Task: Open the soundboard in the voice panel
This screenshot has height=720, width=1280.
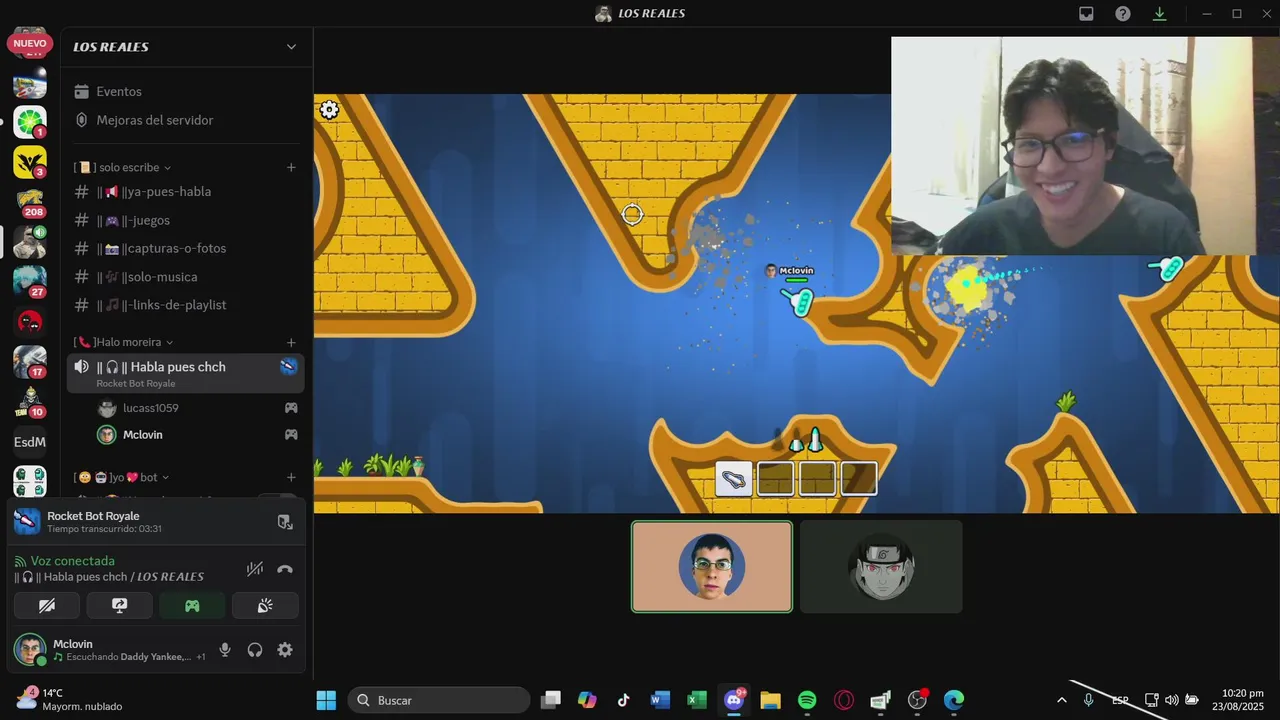Action: click(x=265, y=606)
